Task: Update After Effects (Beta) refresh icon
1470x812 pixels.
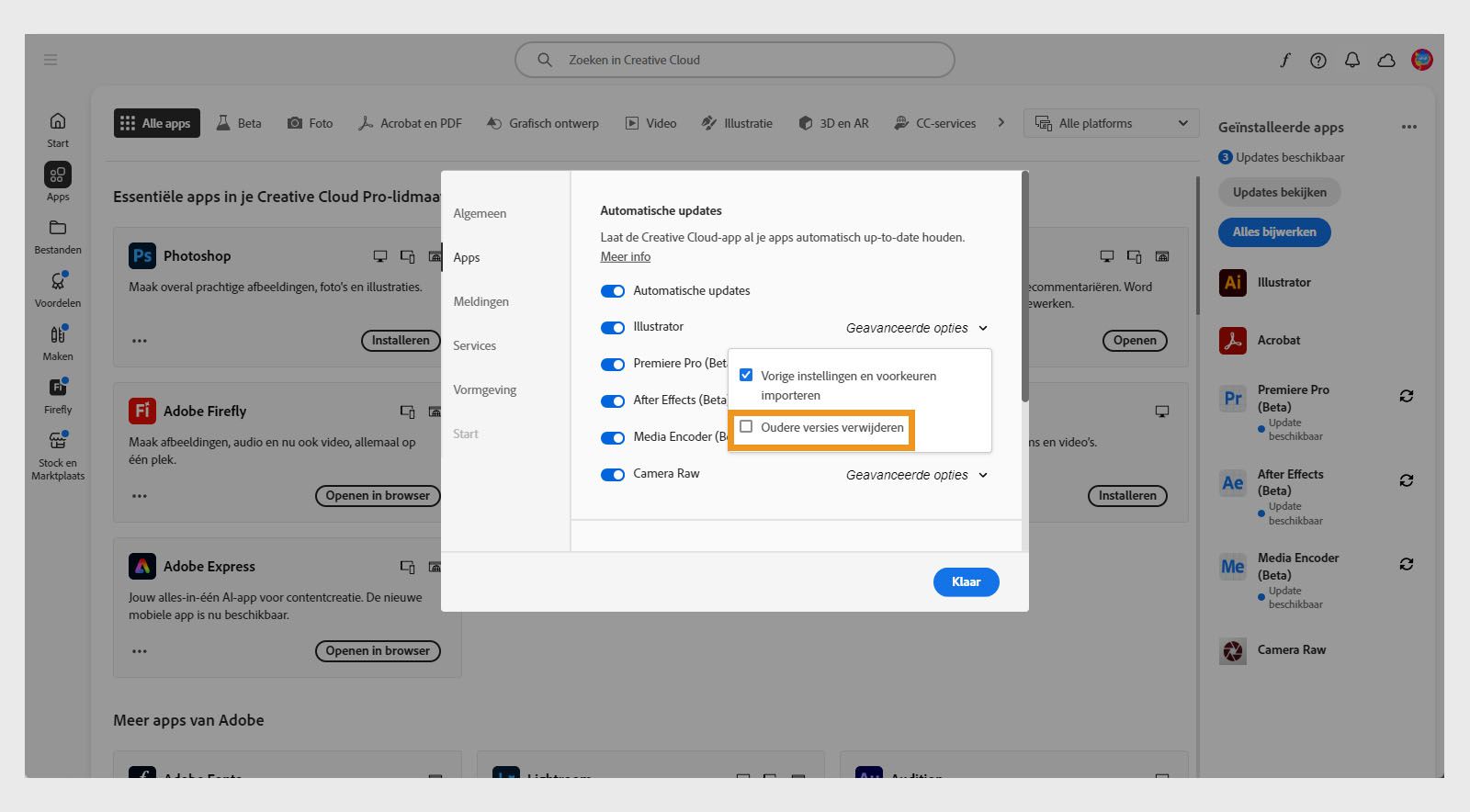Action: (1407, 480)
